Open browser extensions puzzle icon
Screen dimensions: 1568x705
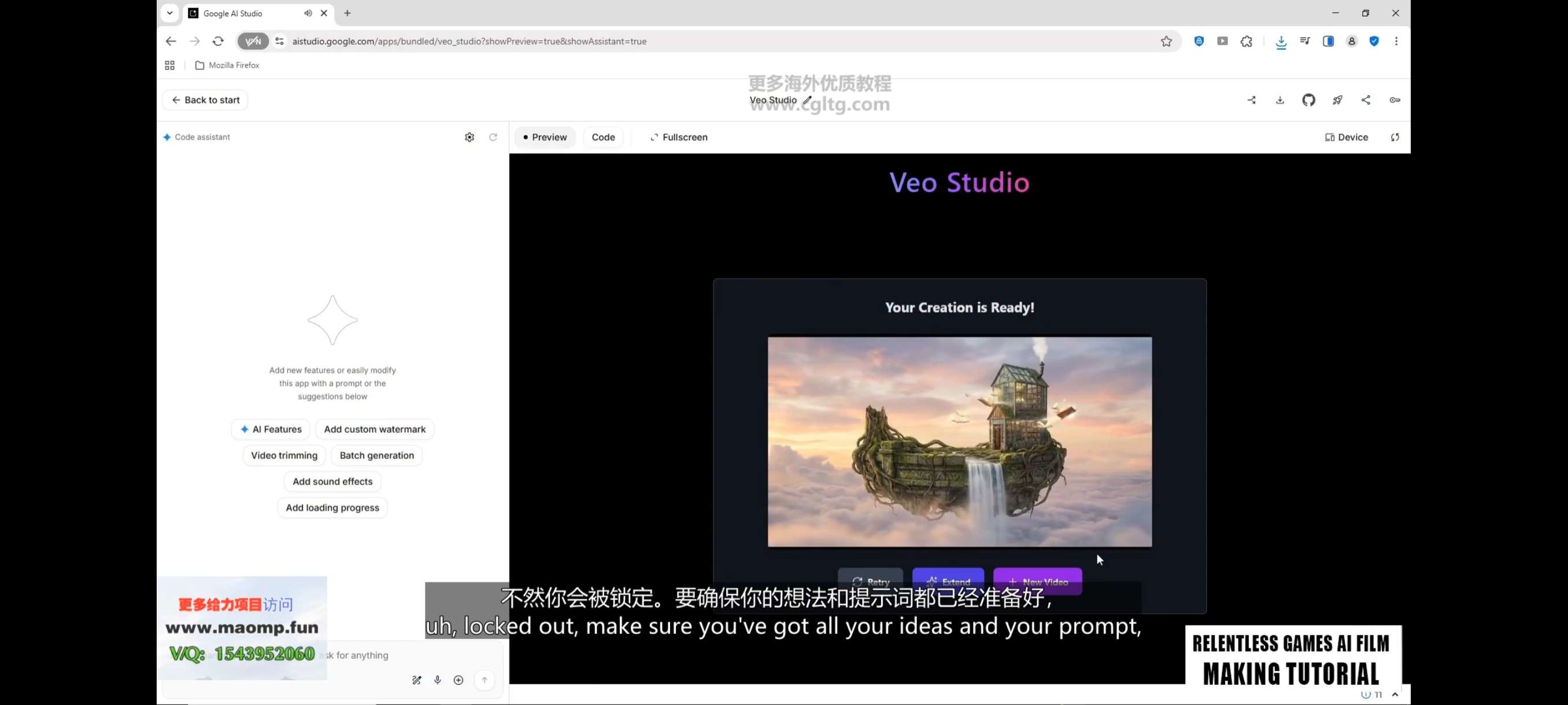pos(1247,42)
